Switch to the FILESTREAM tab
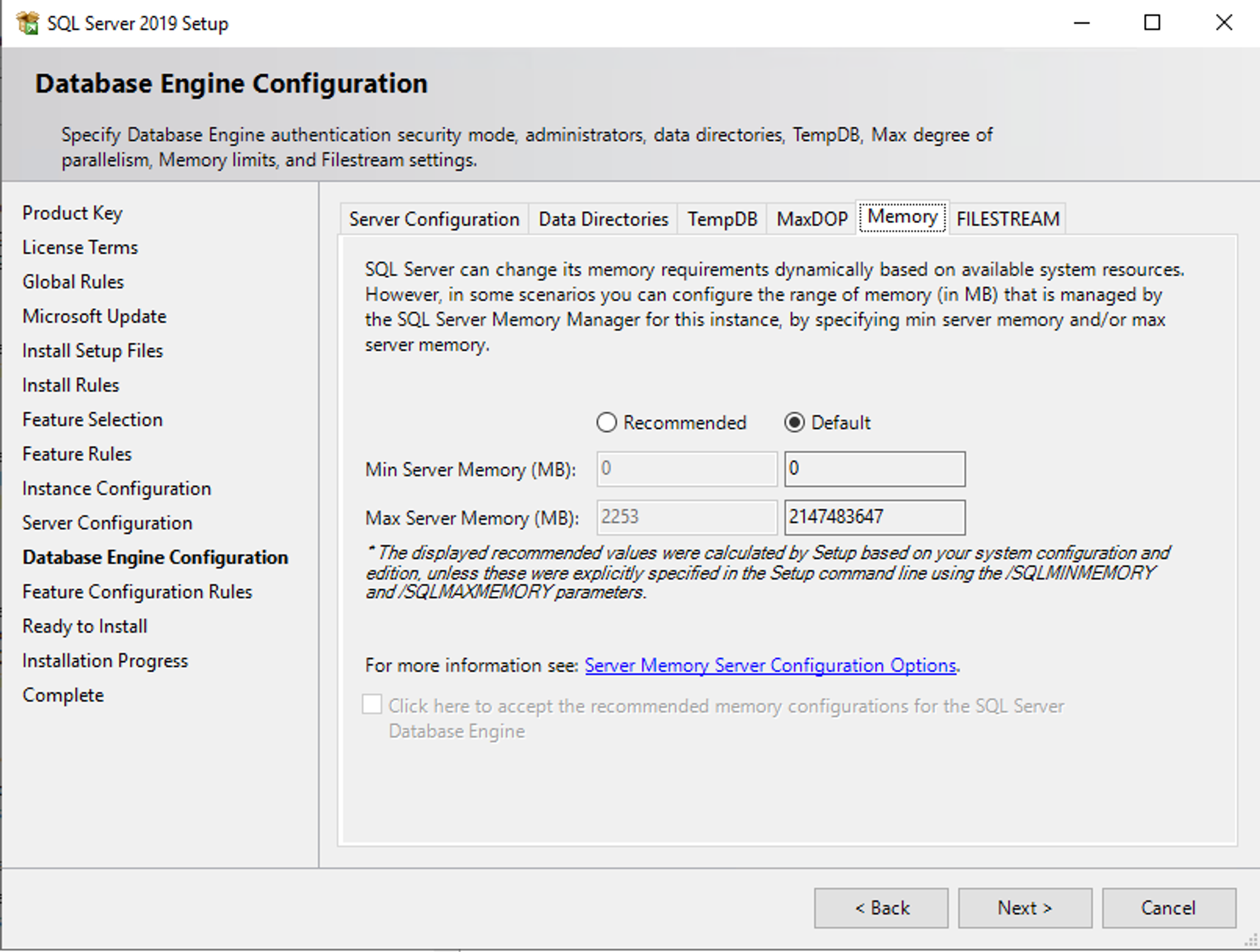The image size is (1260, 952). tap(1007, 219)
